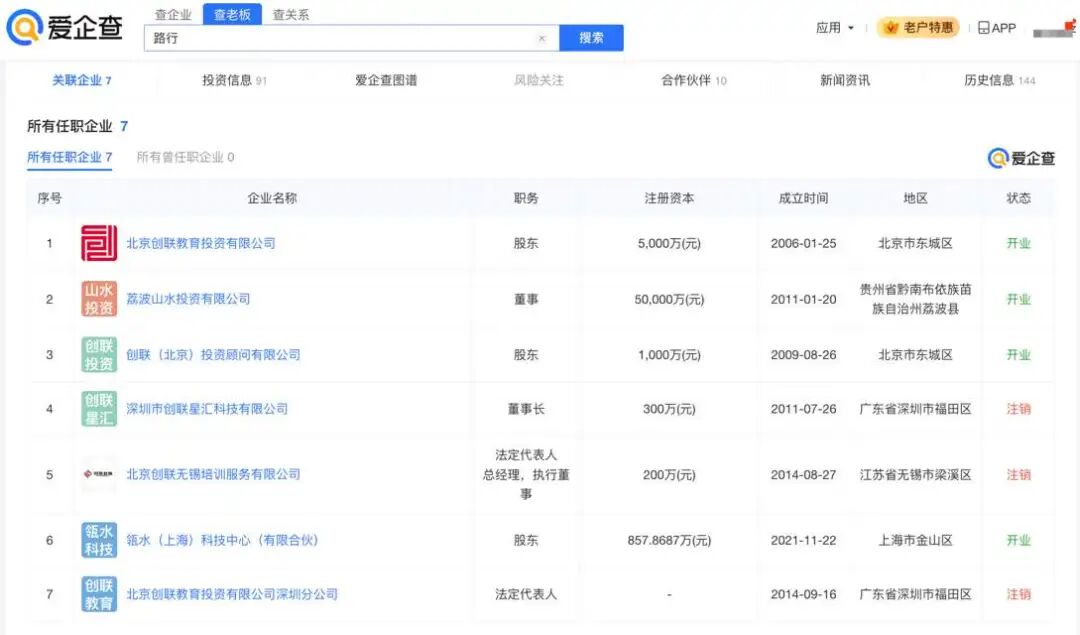
Task: Switch to 查企业 search tab
Action: click(173, 15)
